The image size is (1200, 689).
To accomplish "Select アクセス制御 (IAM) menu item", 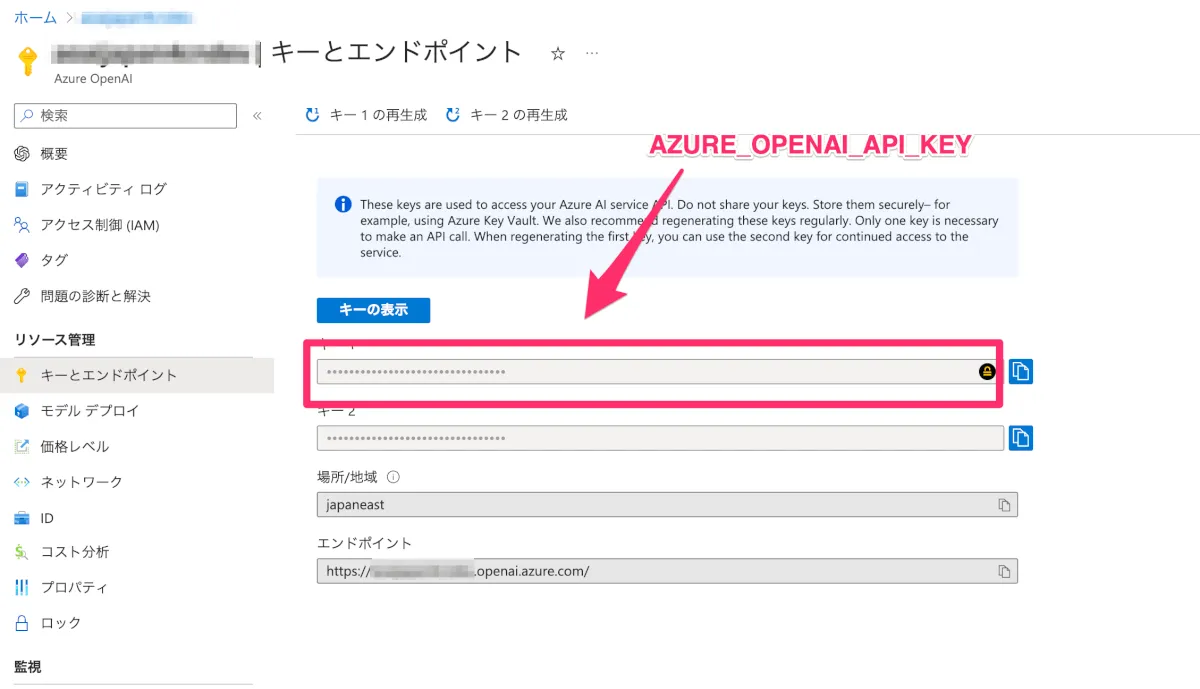I will 99,225.
